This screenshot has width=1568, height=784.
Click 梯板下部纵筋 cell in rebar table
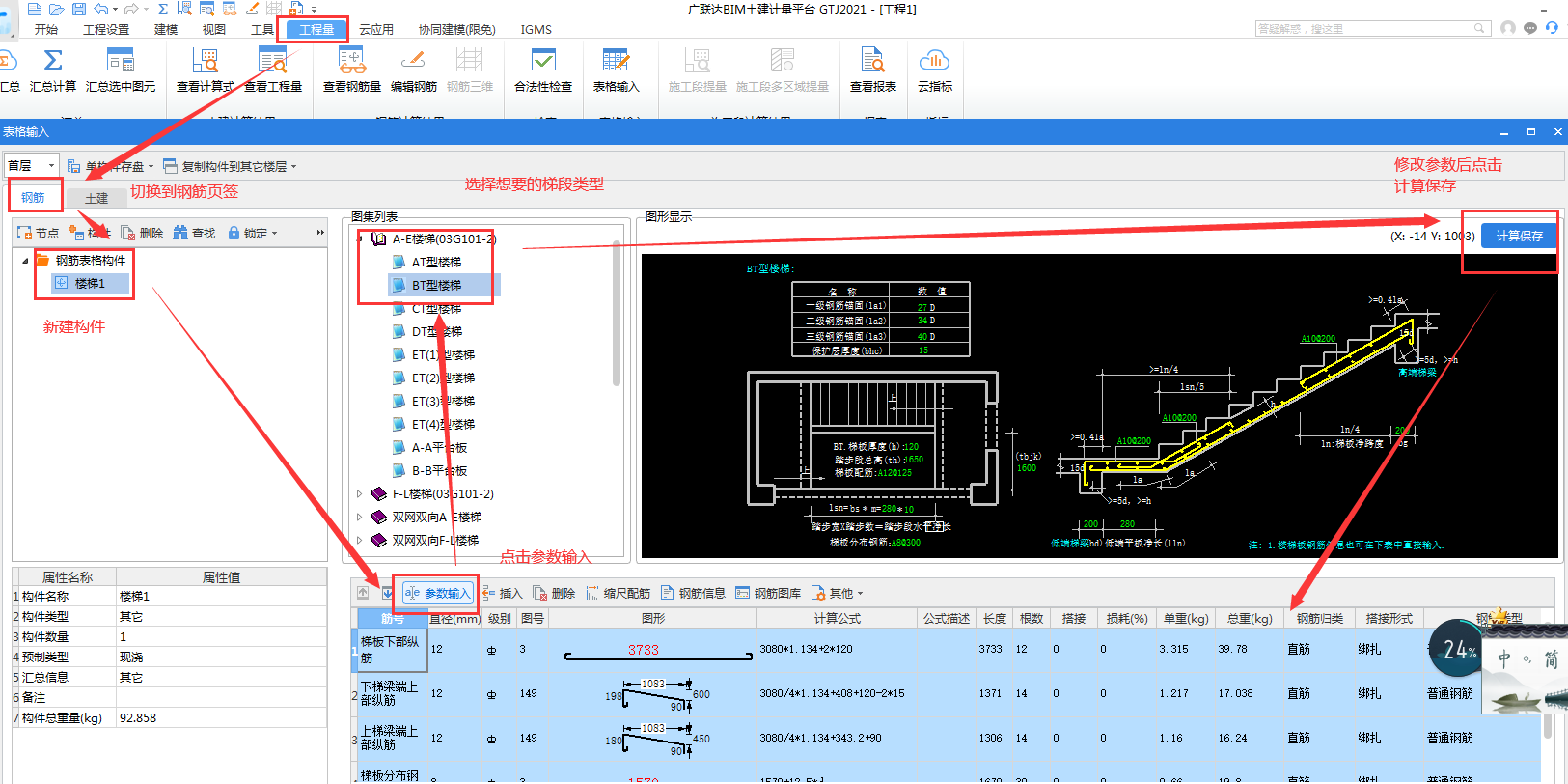click(x=392, y=650)
